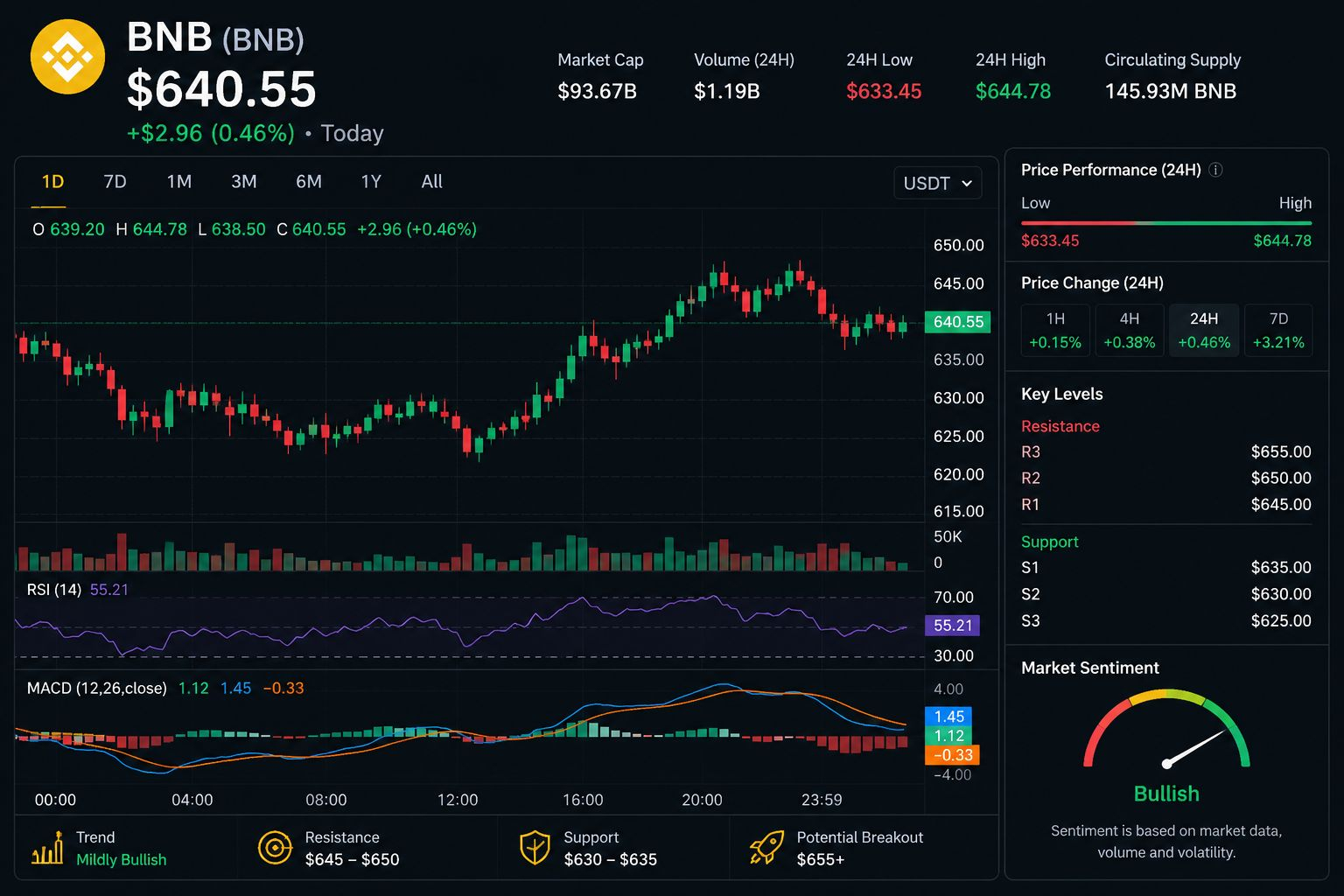Click the orange MACD -0.33 axis tag
Image resolution: width=1344 pixels, height=896 pixels.
[x=952, y=755]
